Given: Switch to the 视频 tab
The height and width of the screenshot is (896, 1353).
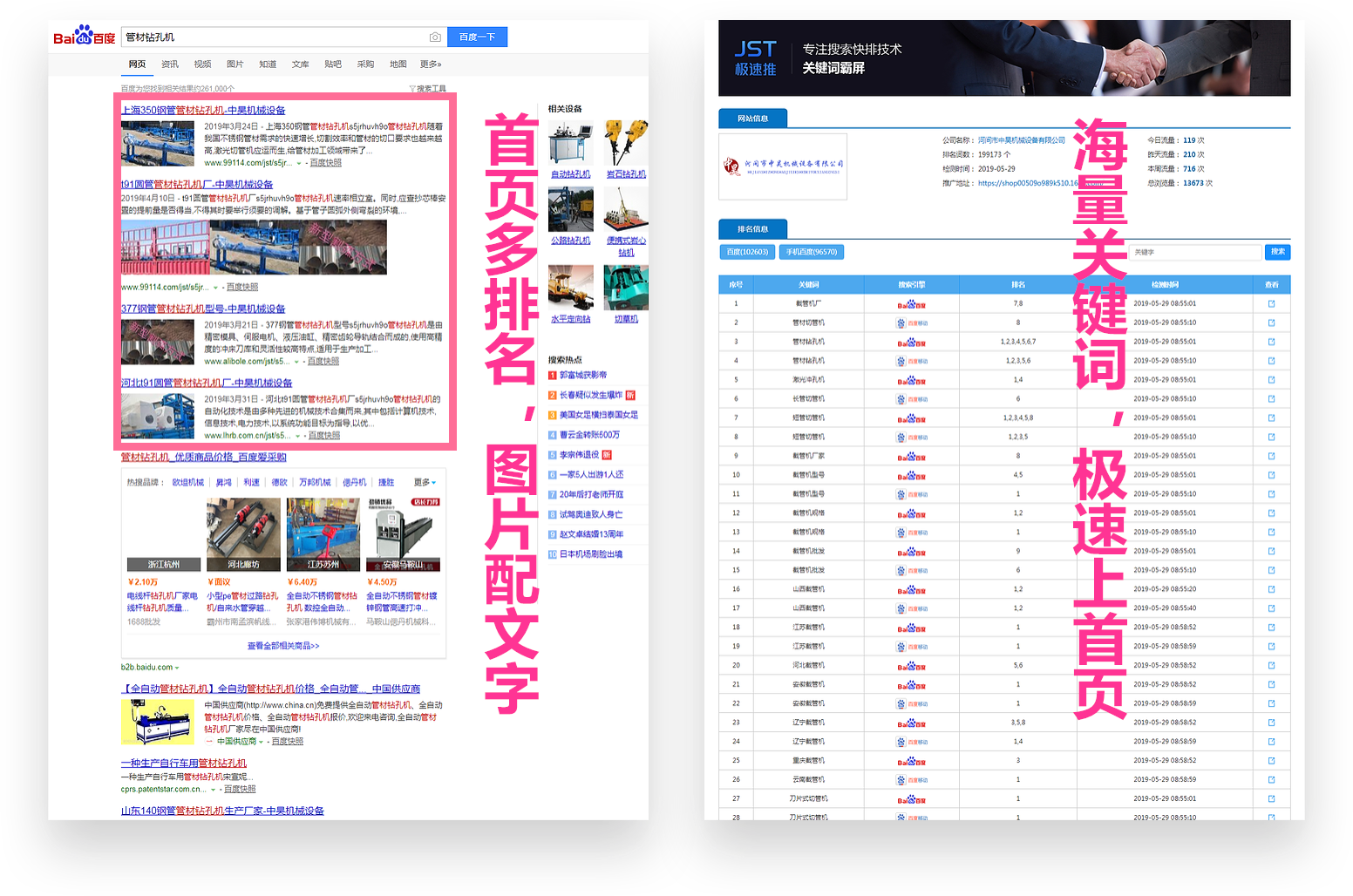Looking at the screenshot, I should (x=203, y=64).
